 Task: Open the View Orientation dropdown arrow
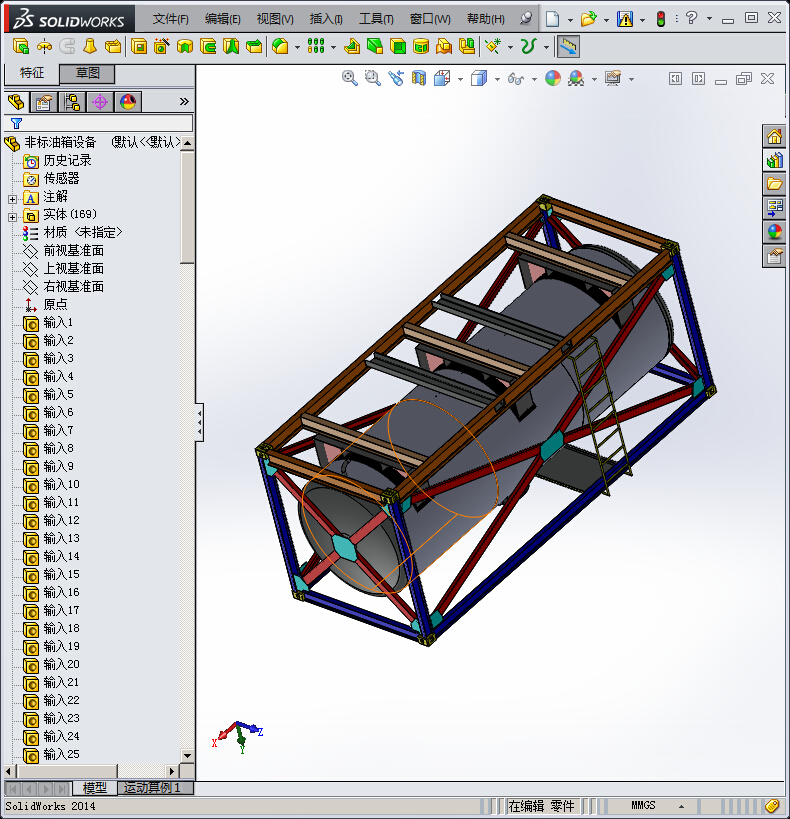point(460,79)
